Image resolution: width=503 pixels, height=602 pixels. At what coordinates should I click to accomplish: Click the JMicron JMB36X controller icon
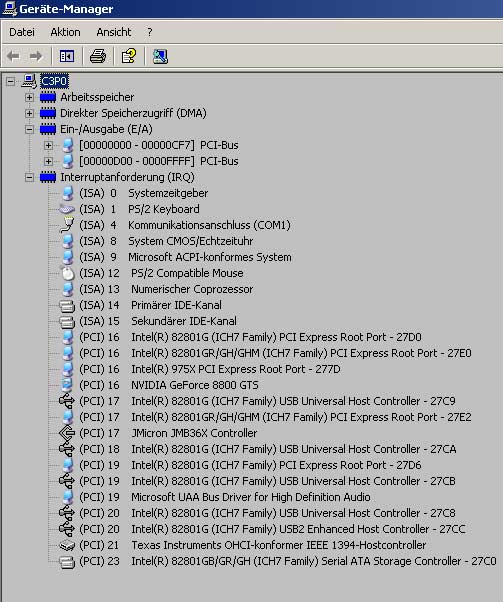[x=67, y=433]
